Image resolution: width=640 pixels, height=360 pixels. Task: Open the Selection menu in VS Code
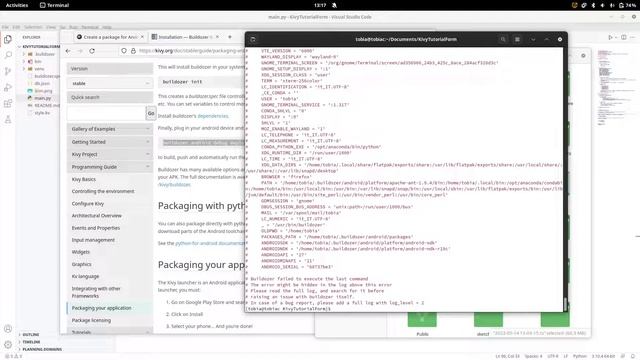point(33,27)
